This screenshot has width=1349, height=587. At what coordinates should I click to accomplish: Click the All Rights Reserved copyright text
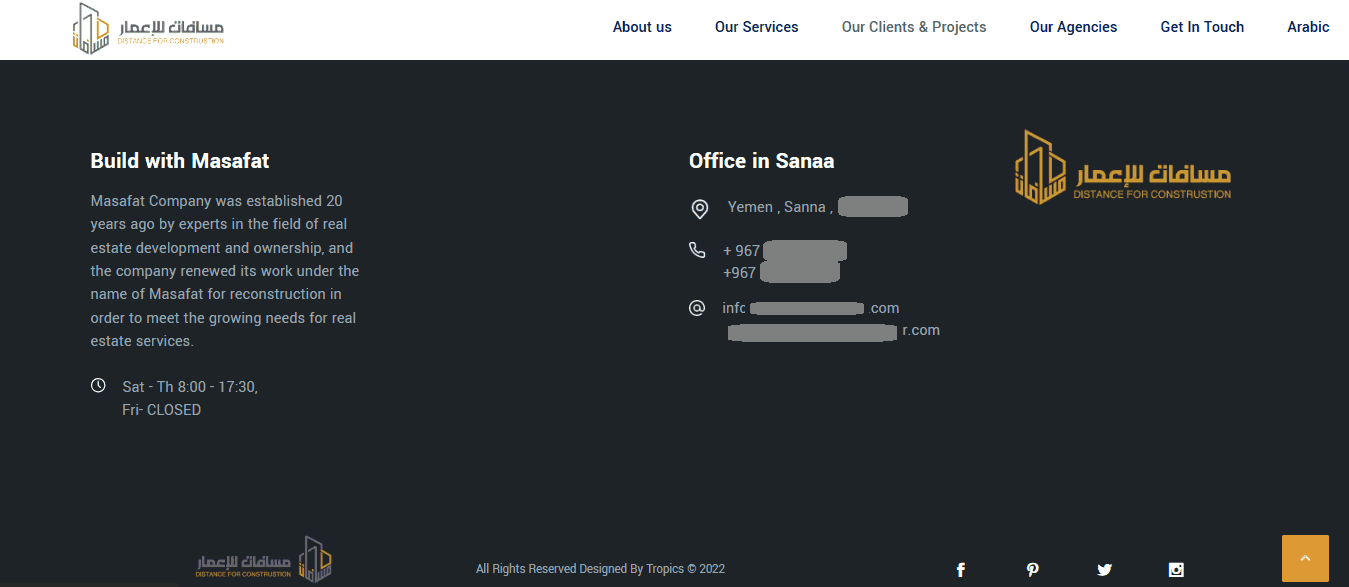tap(600, 569)
